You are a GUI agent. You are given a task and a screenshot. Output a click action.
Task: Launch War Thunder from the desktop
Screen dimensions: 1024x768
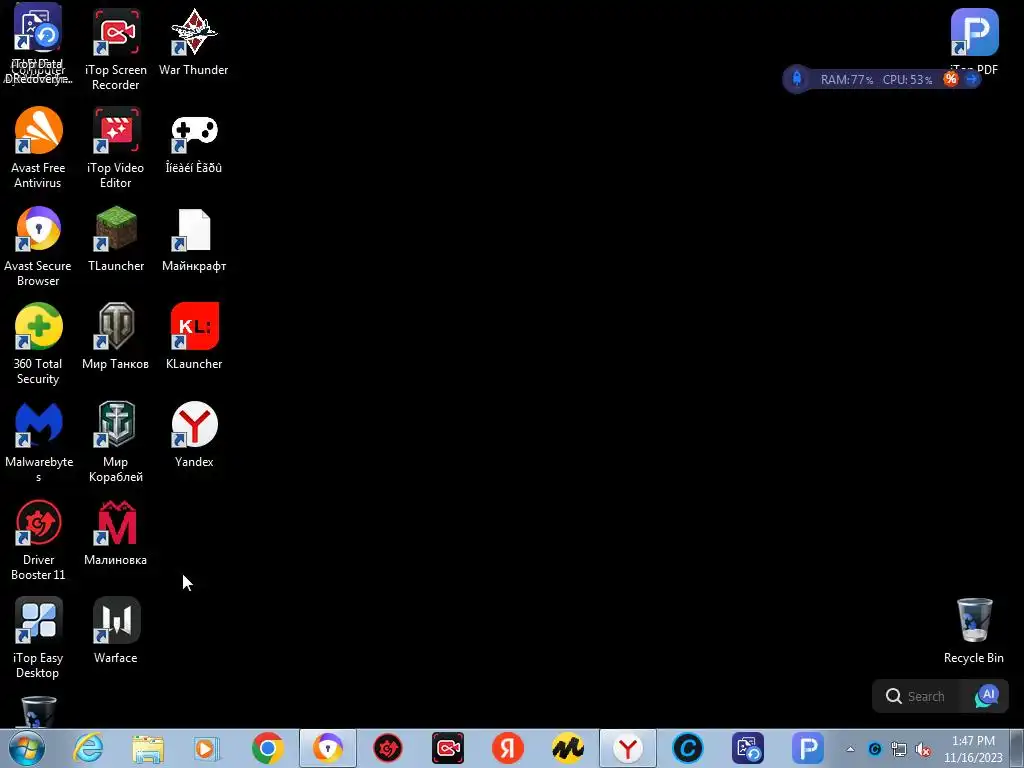(x=193, y=42)
